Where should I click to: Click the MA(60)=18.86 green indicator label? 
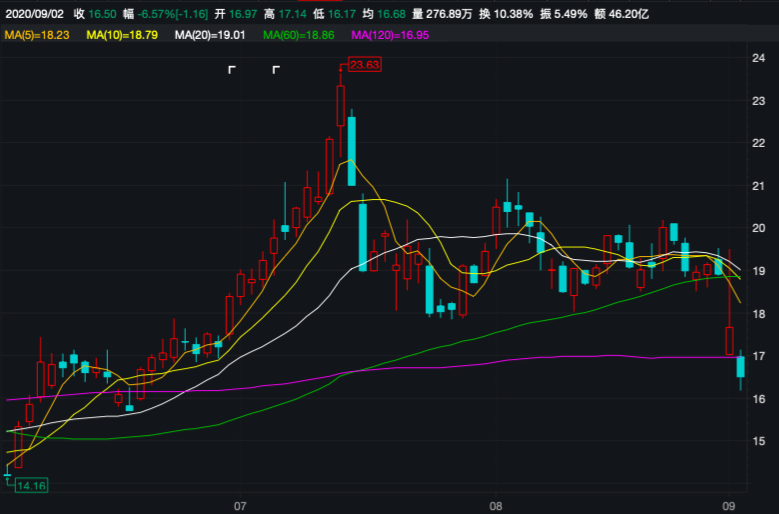300,35
